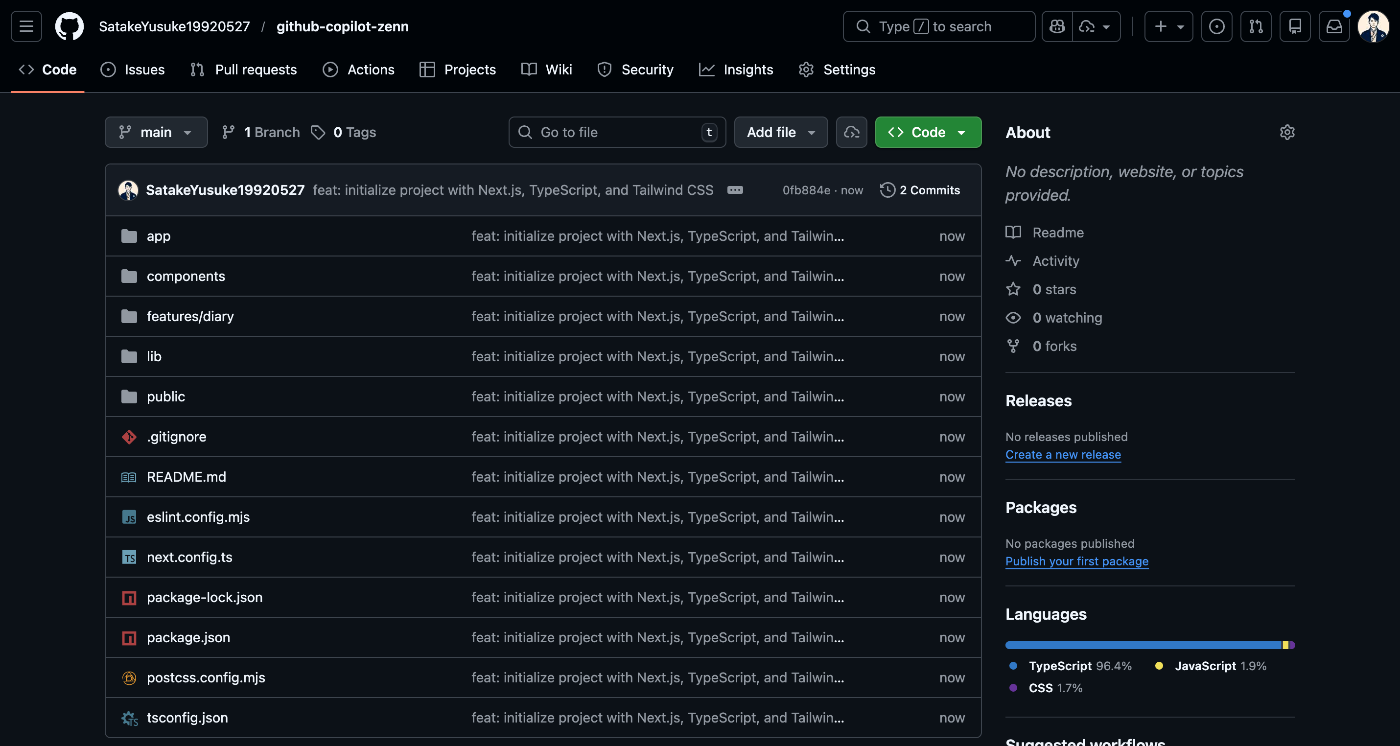Viewport: 1400px width, 746px height.
Task: Expand the green Code dropdown
Action: point(928,132)
